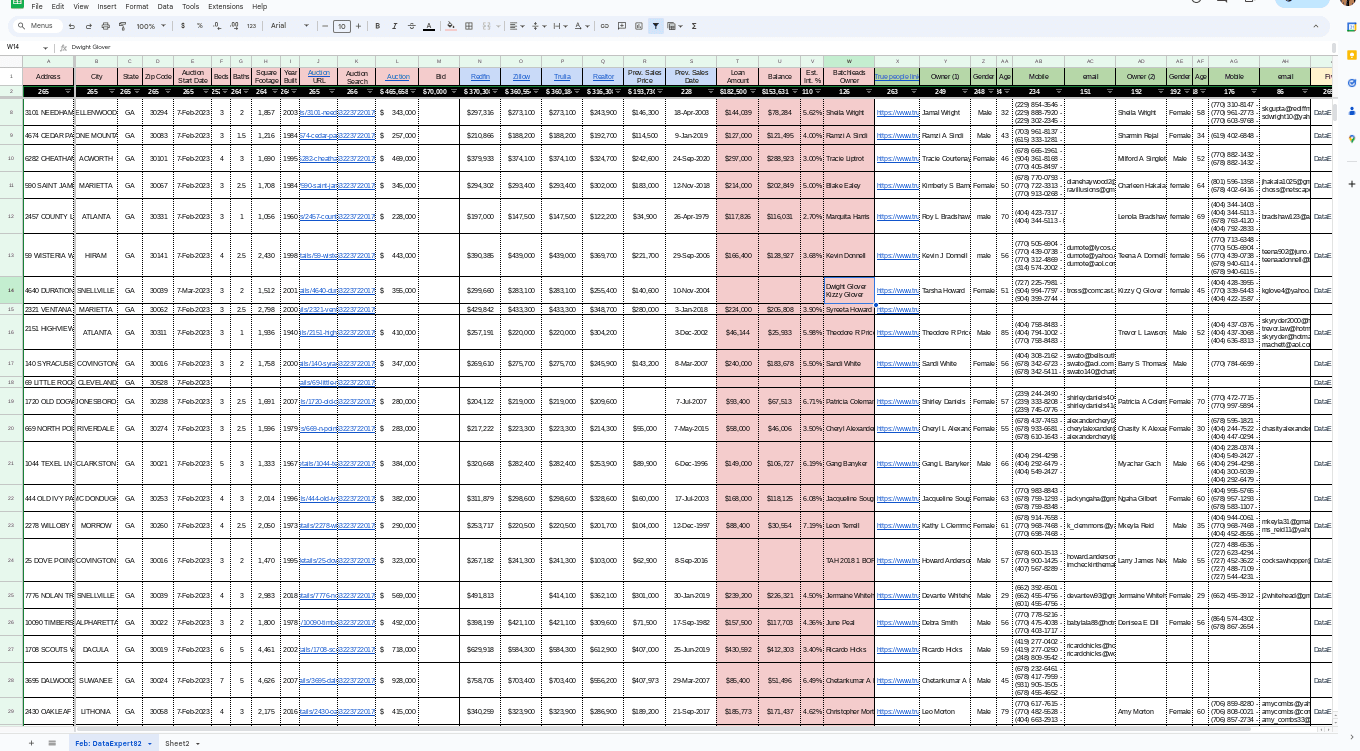Open the Data menu
Viewport: 1360px width, 751px height.
(x=165, y=6)
